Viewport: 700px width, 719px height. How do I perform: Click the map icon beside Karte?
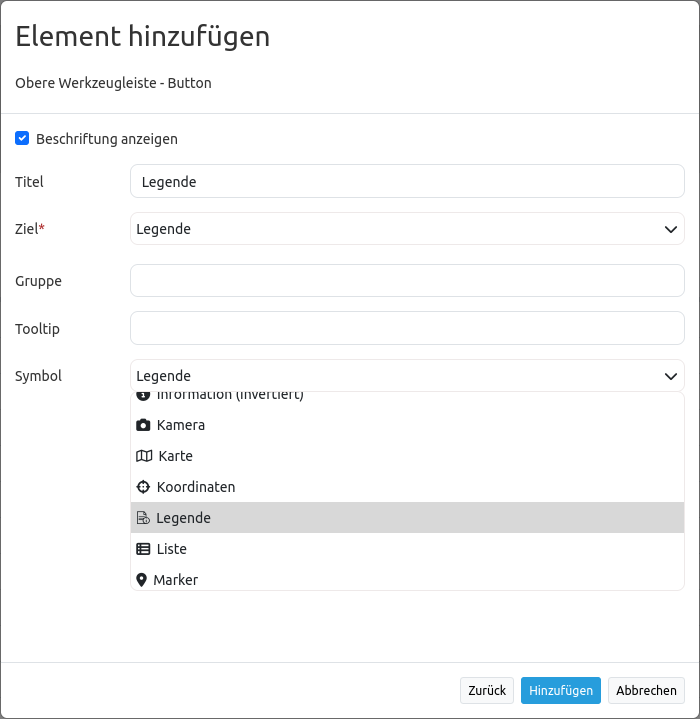point(144,456)
